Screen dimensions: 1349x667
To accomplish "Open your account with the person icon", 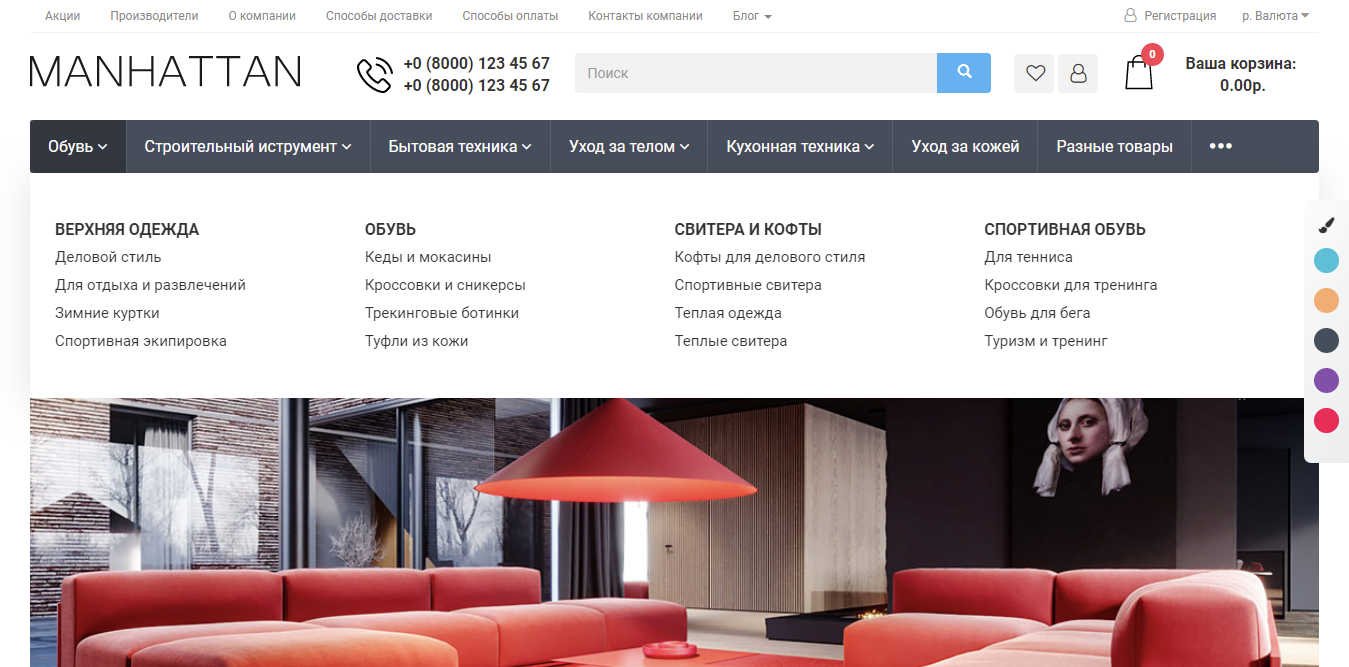I will tap(1077, 72).
